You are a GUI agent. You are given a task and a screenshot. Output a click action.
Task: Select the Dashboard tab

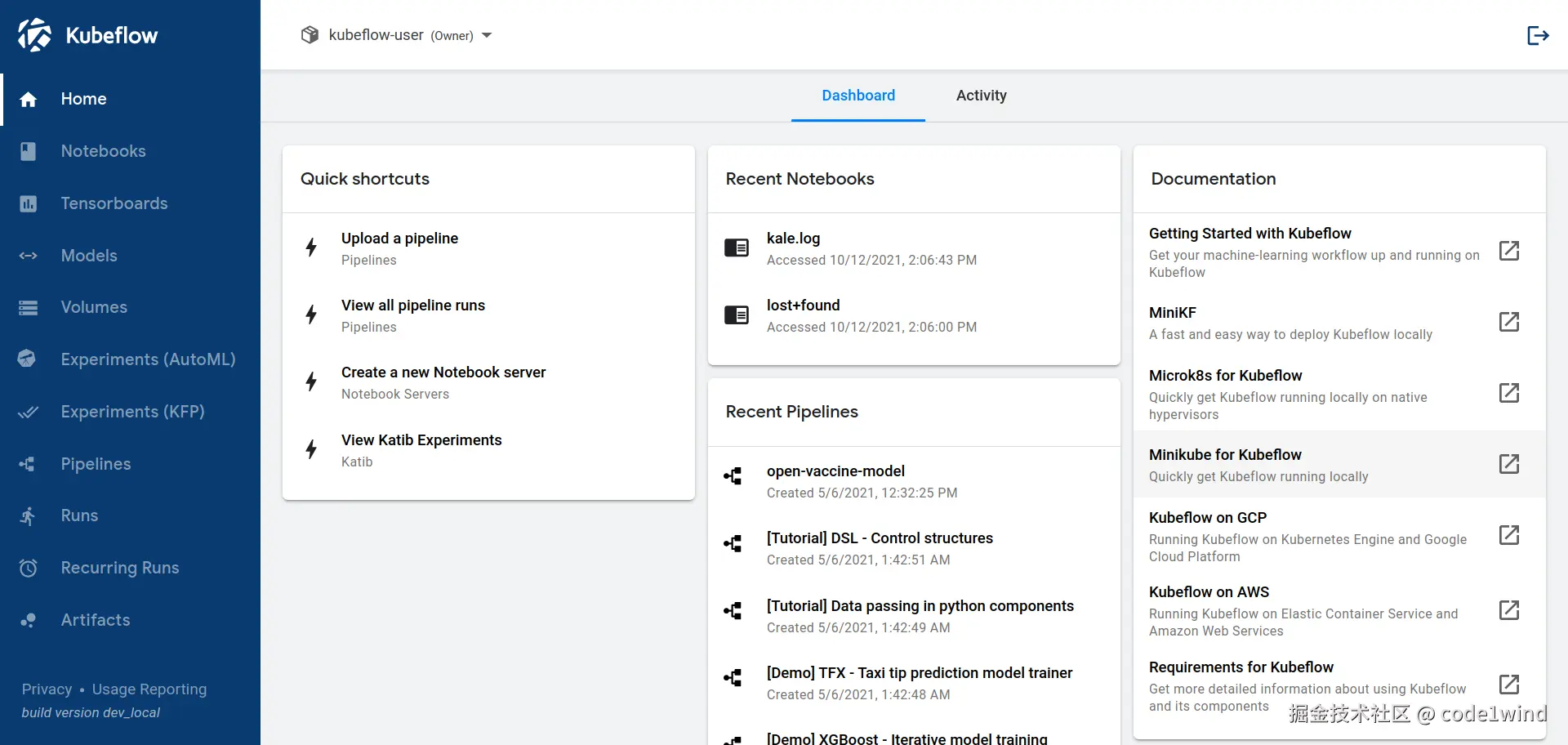point(857,96)
